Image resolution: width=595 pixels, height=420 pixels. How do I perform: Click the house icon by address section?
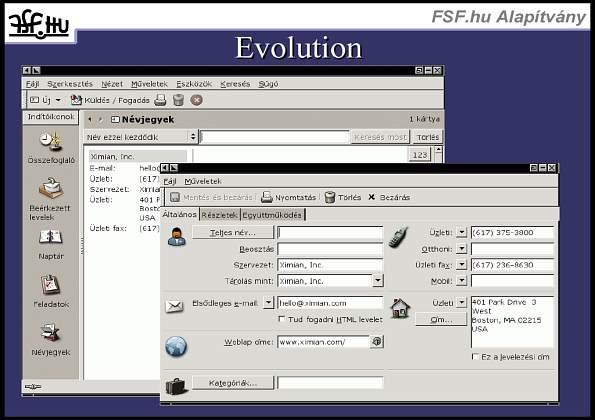pos(400,308)
